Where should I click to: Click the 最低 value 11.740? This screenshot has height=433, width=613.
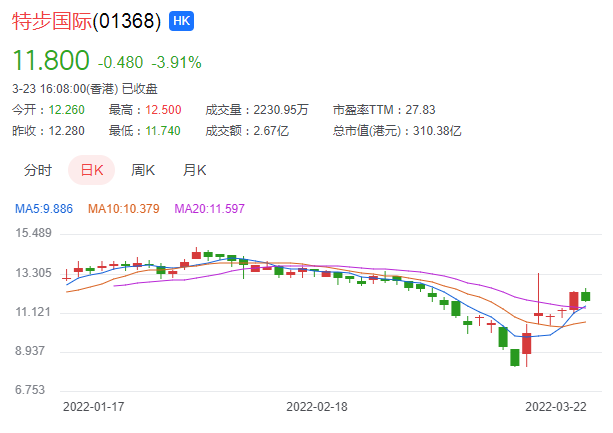click(x=163, y=131)
